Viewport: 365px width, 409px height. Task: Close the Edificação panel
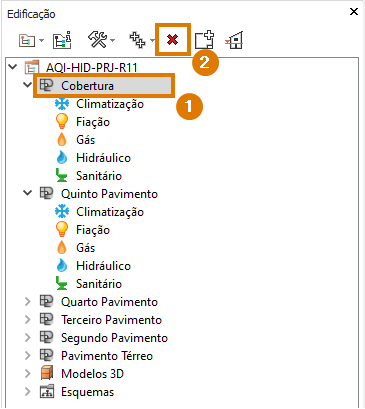click(x=354, y=12)
